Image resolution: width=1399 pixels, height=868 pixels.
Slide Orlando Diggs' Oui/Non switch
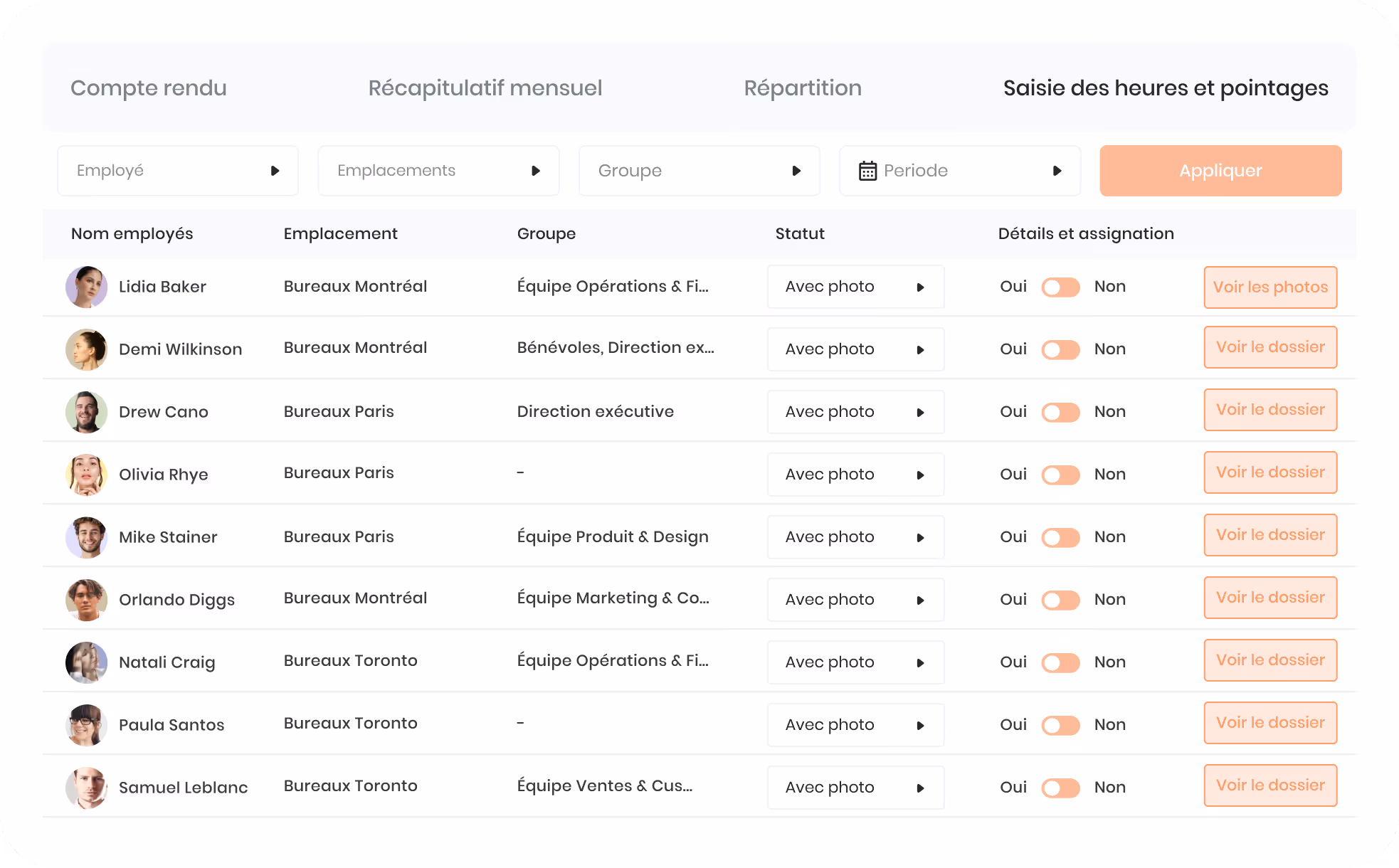(1060, 600)
